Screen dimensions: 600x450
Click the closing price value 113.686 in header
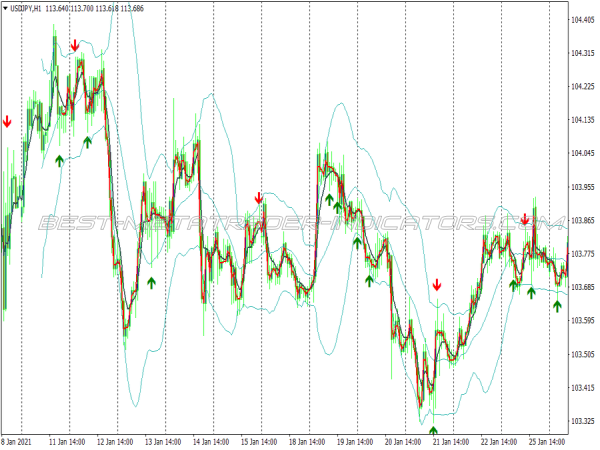(132, 8)
